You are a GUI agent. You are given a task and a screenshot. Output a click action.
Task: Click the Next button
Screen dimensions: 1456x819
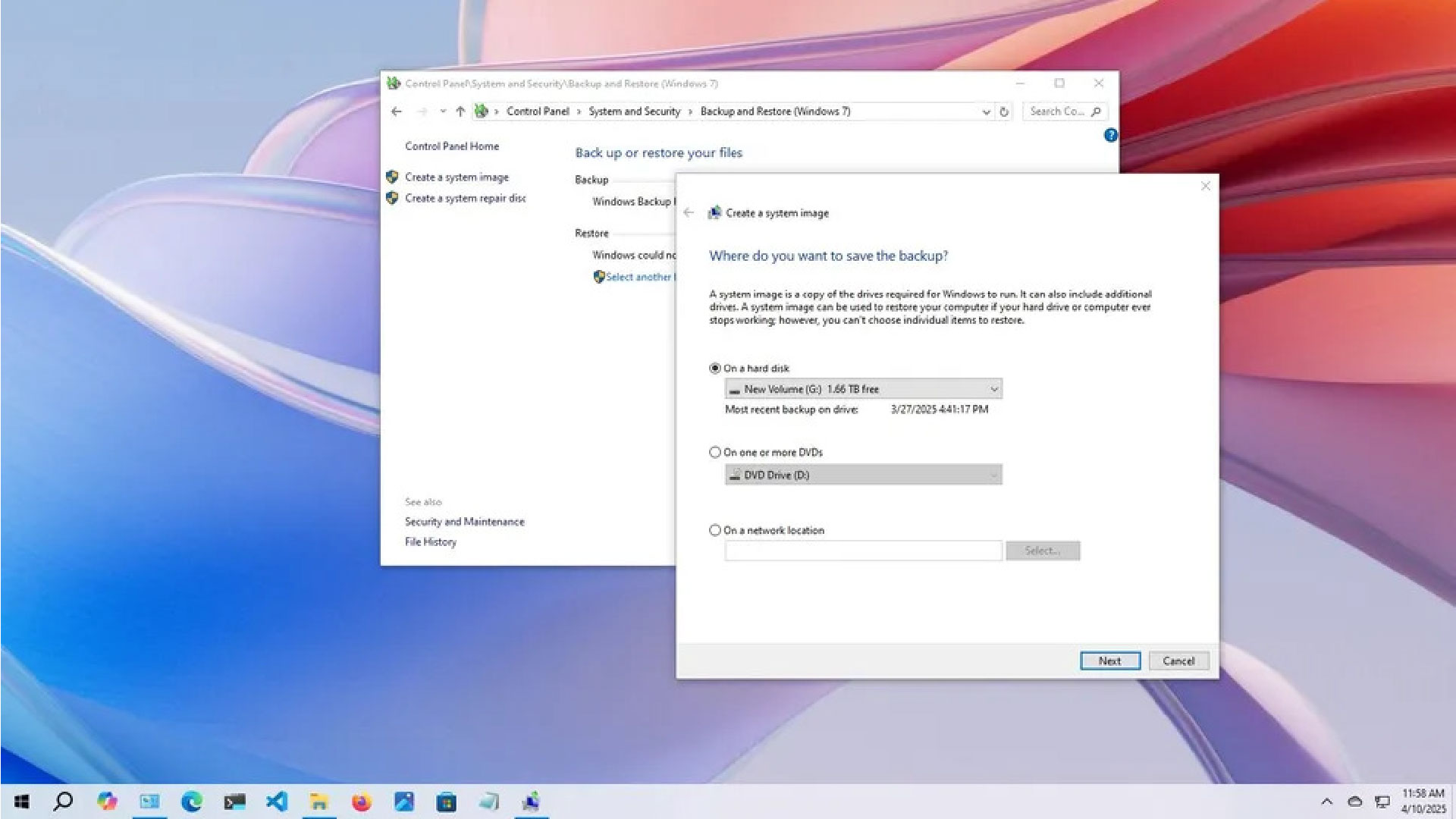[x=1109, y=661]
